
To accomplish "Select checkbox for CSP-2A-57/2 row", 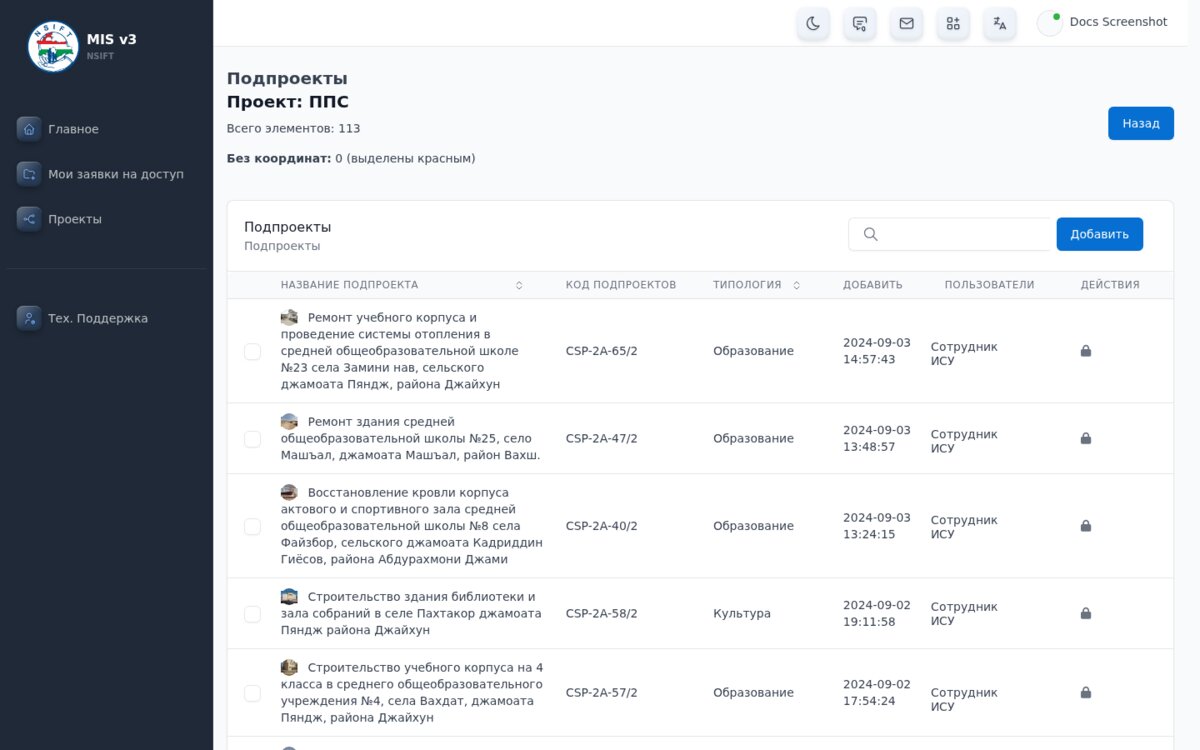I will tap(252, 693).
